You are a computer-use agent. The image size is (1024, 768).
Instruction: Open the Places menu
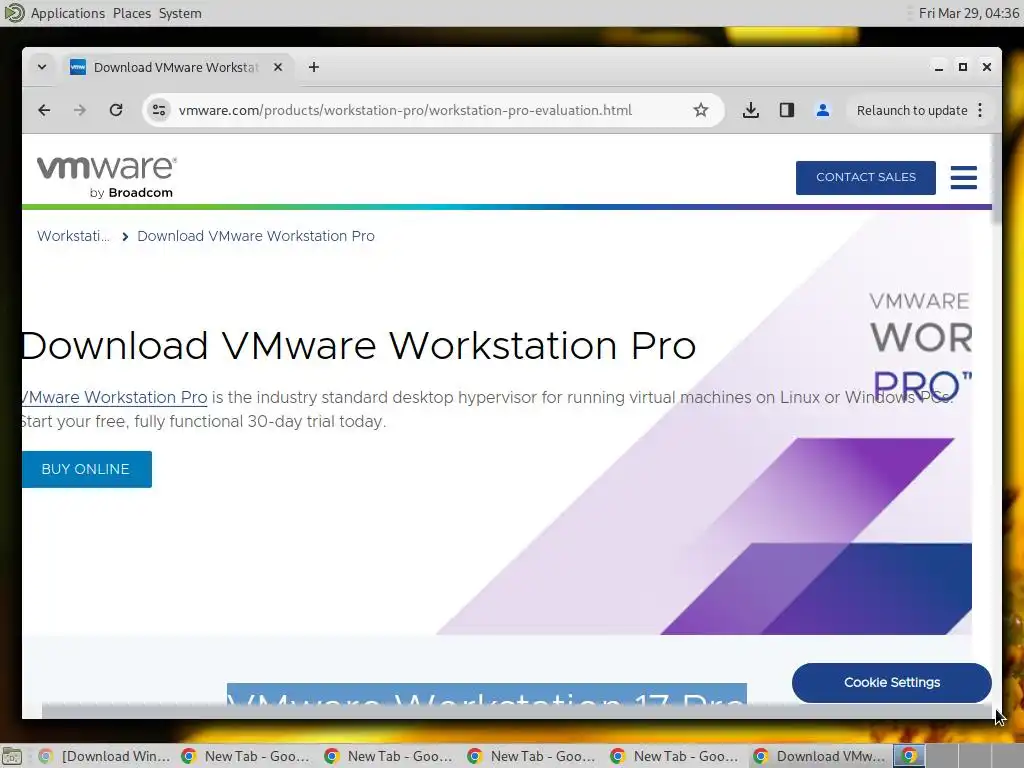(132, 13)
